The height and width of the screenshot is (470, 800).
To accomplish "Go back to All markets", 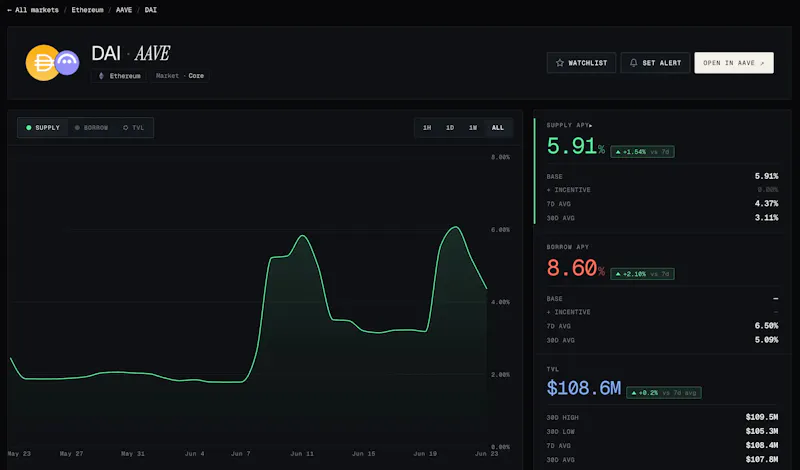I will pos(33,10).
